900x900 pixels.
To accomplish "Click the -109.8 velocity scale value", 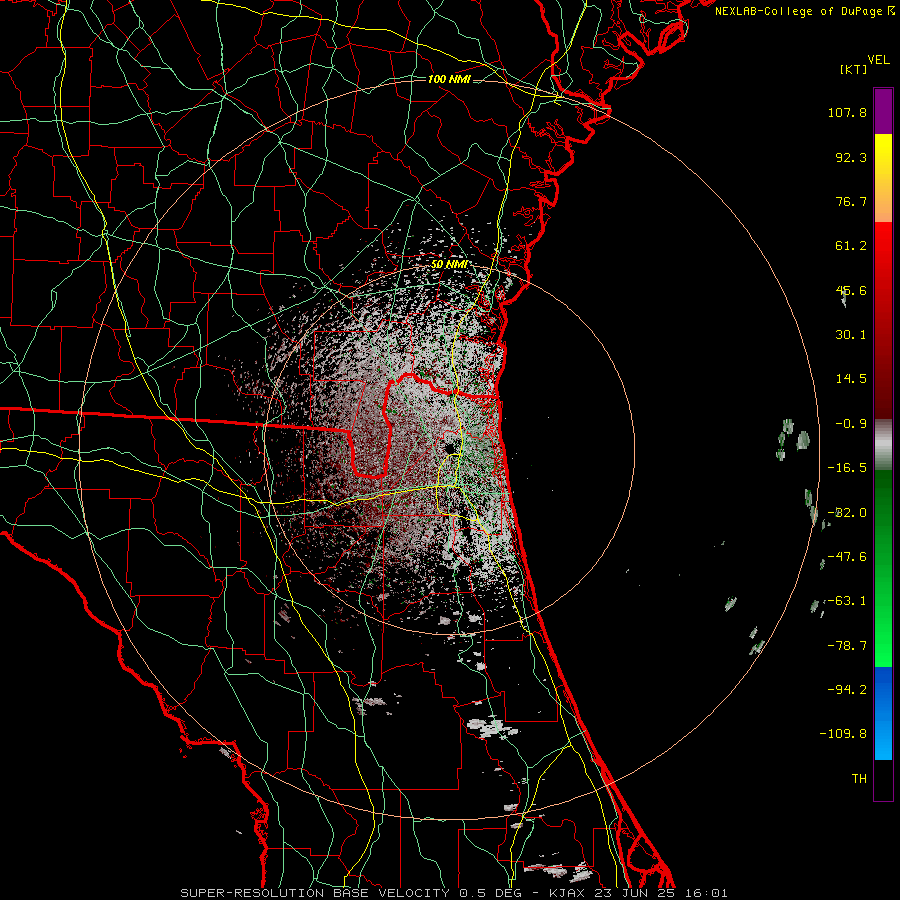I will point(843,734).
